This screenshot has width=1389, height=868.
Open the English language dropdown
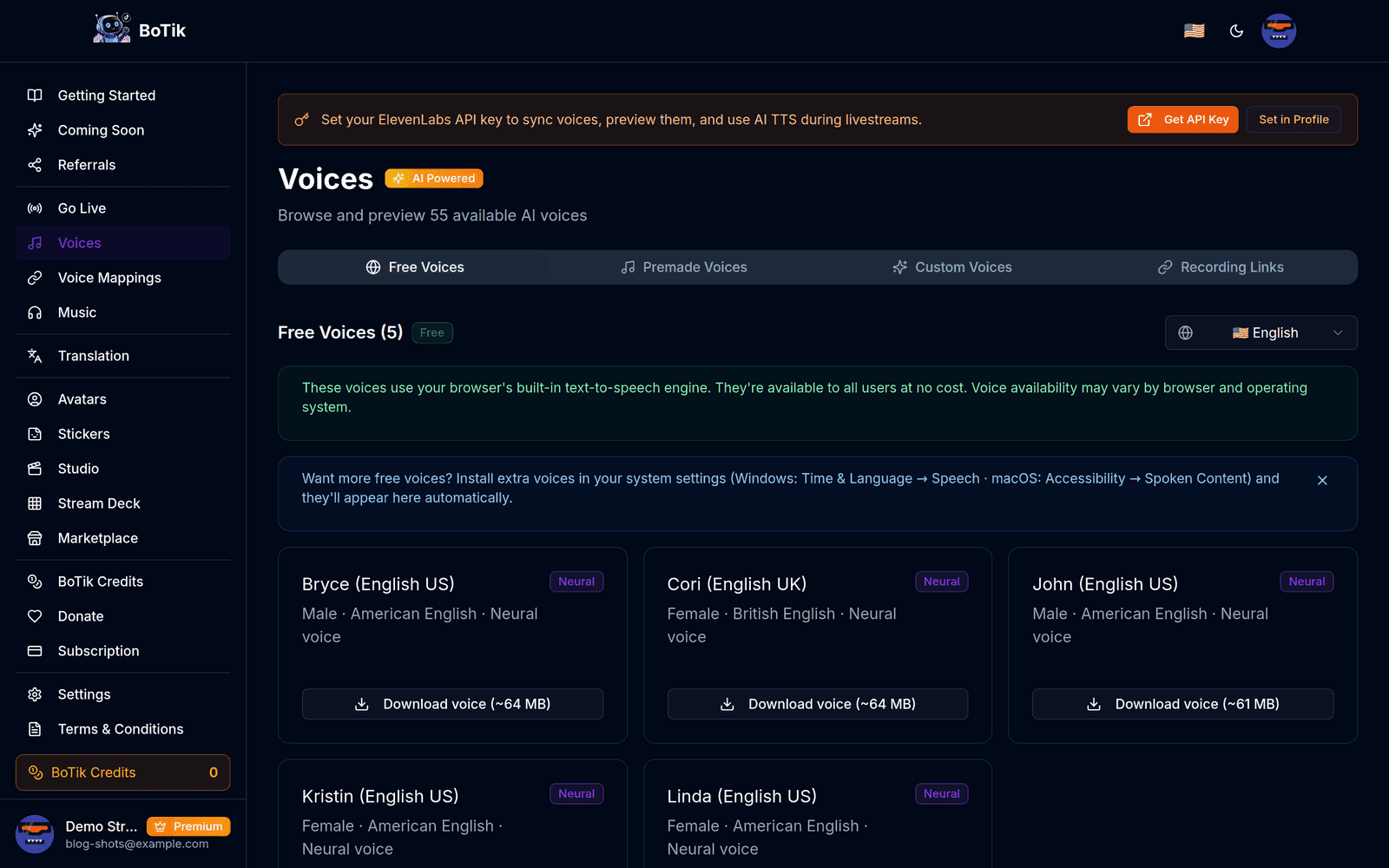[1261, 332]
